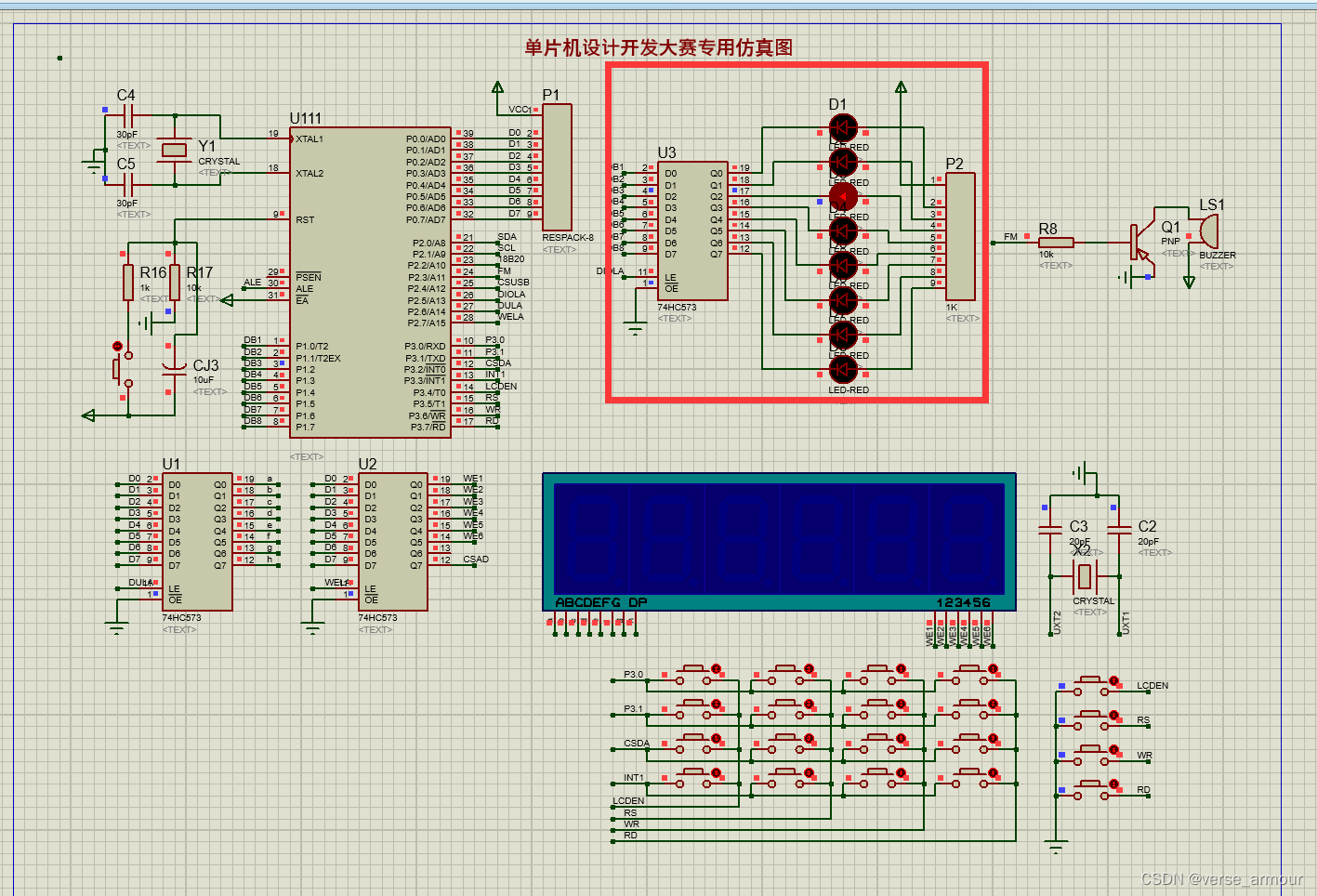This screenshot has width=1317, height=896.
Task: Select the U3 74HC573 latch chip
Action: pyautogui.click(x=691, y=231)
